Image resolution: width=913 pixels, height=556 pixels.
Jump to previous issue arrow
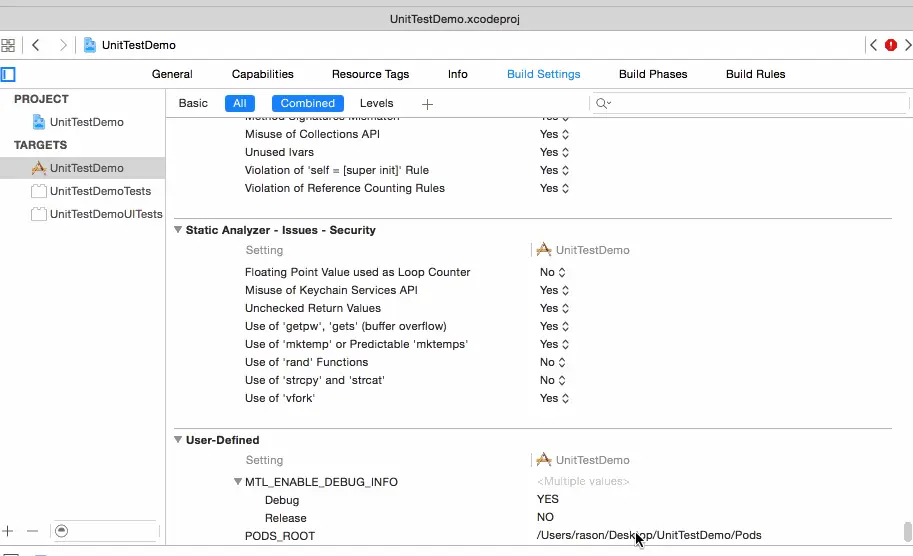873,45
